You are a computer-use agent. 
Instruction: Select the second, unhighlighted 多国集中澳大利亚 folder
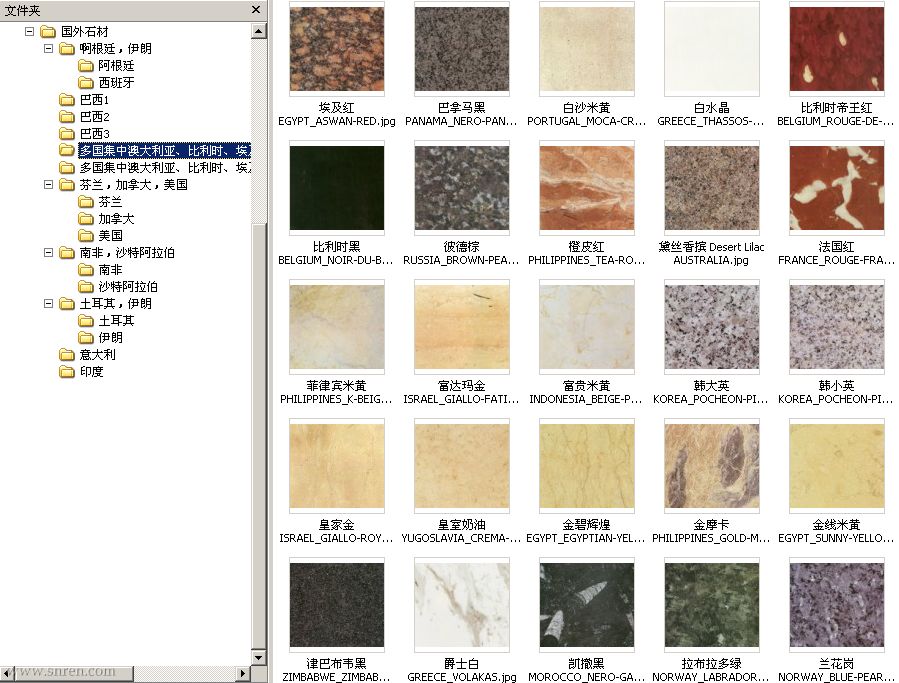pyautogui.click(x=165, y=167)
